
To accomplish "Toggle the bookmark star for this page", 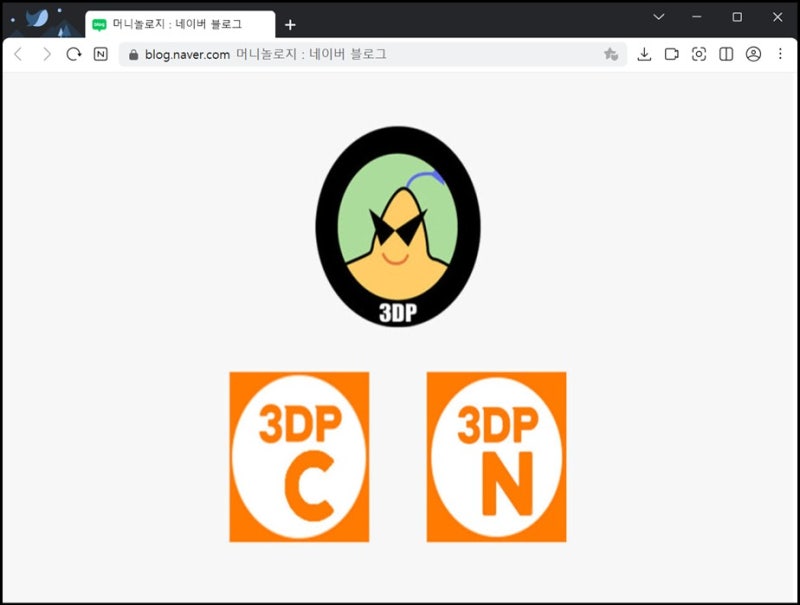I will pyautogui.click(x=610, y=55).
